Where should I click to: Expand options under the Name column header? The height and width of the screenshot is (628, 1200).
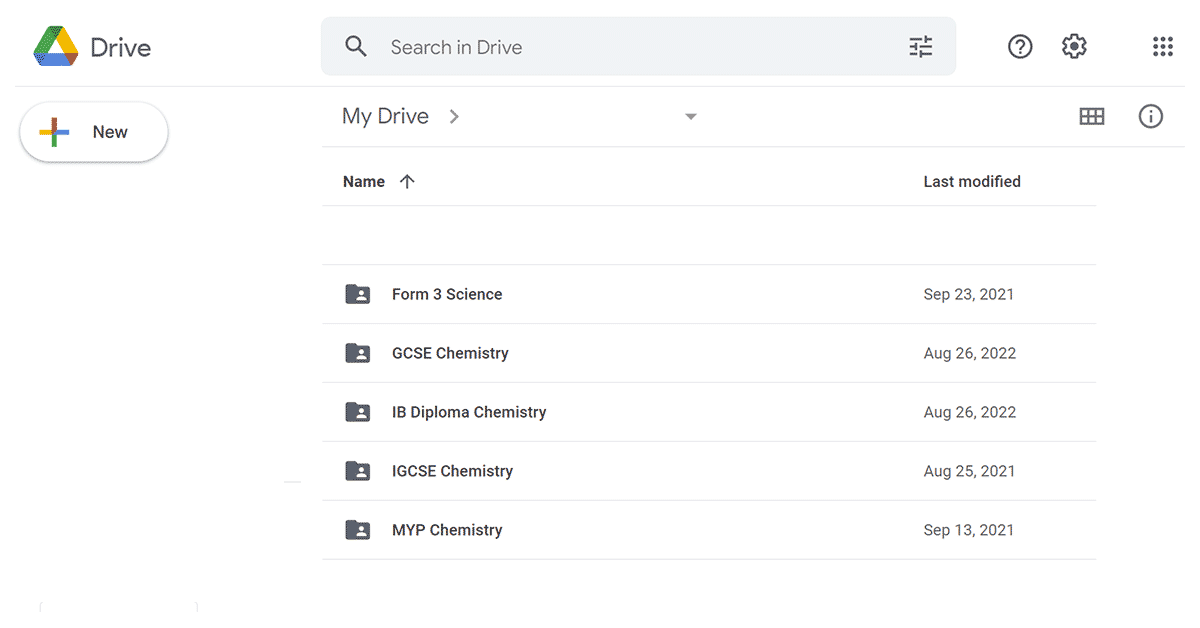point(363,181)
